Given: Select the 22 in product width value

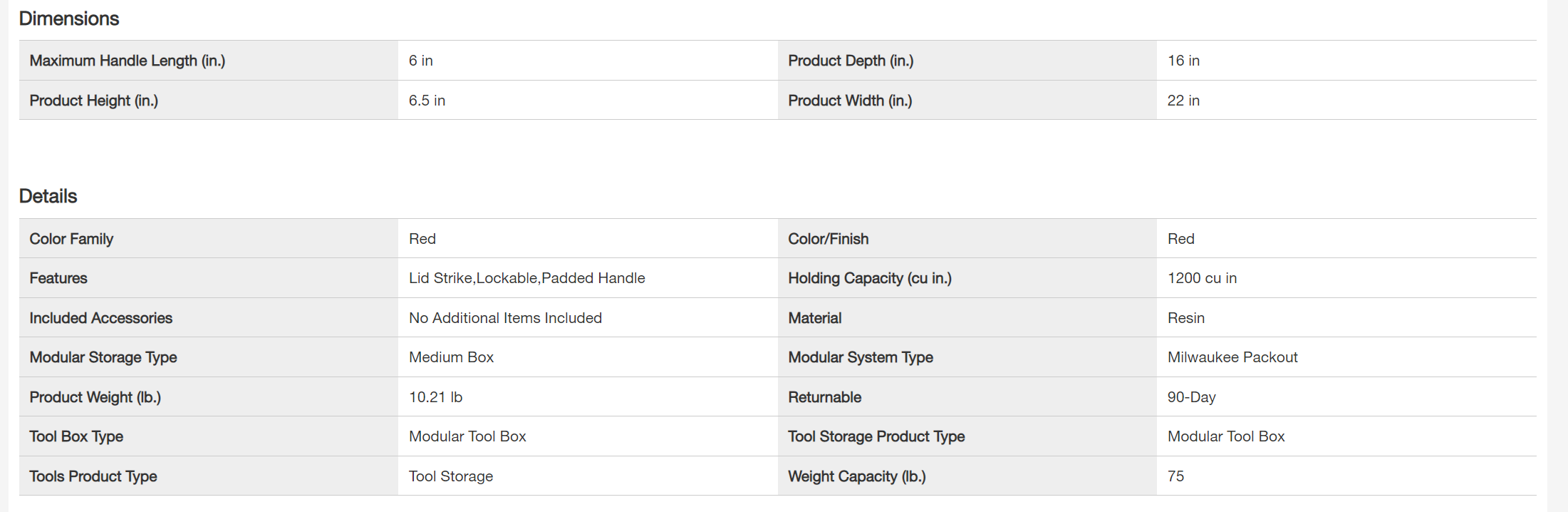Looking at the screenshot, I should [1183, 101].
